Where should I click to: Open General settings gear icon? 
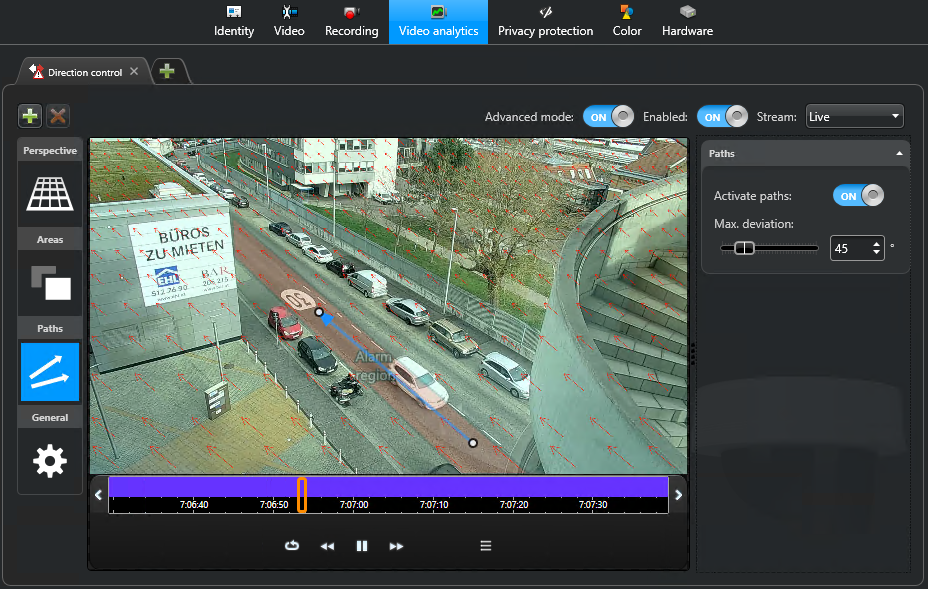point(50,460)
